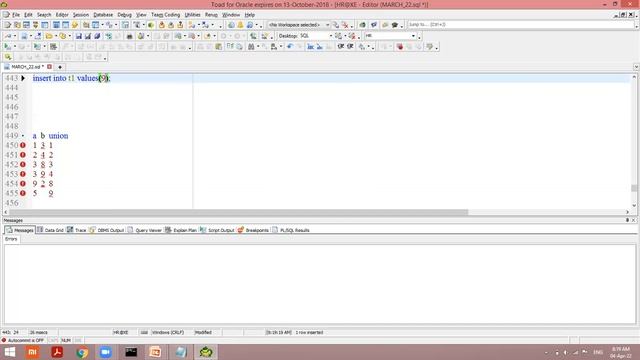Click the red halt icon in the debug toolbar
640x360 pixels.
(x=400, y=47)
